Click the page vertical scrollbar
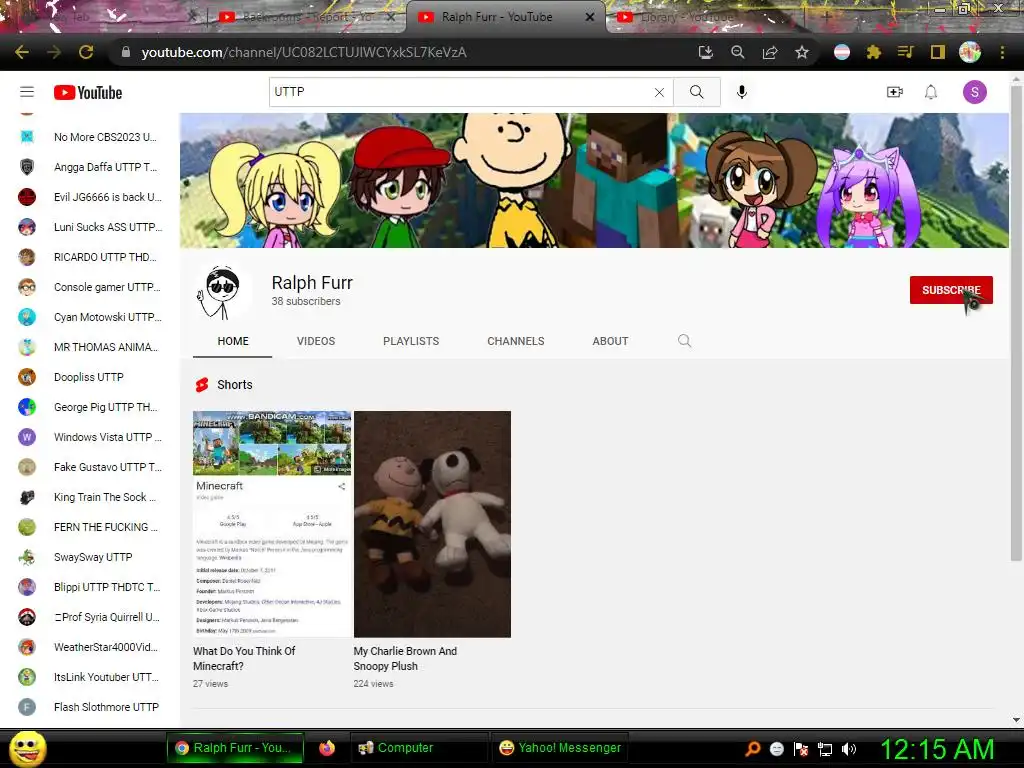This screenshot has height=768, width=1024. [x=1016, y=323]
